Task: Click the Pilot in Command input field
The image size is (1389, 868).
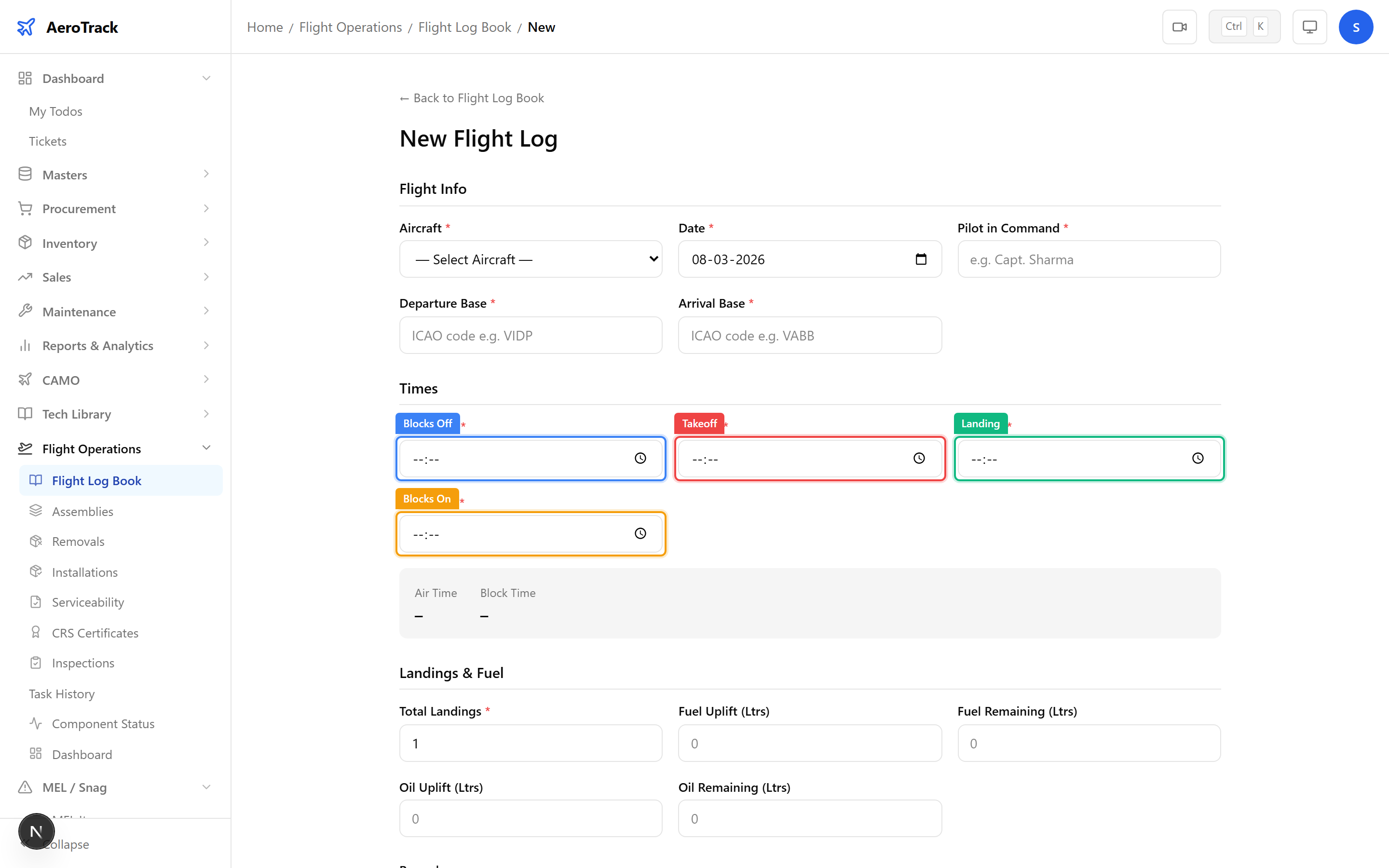Action: [1088, 259]
